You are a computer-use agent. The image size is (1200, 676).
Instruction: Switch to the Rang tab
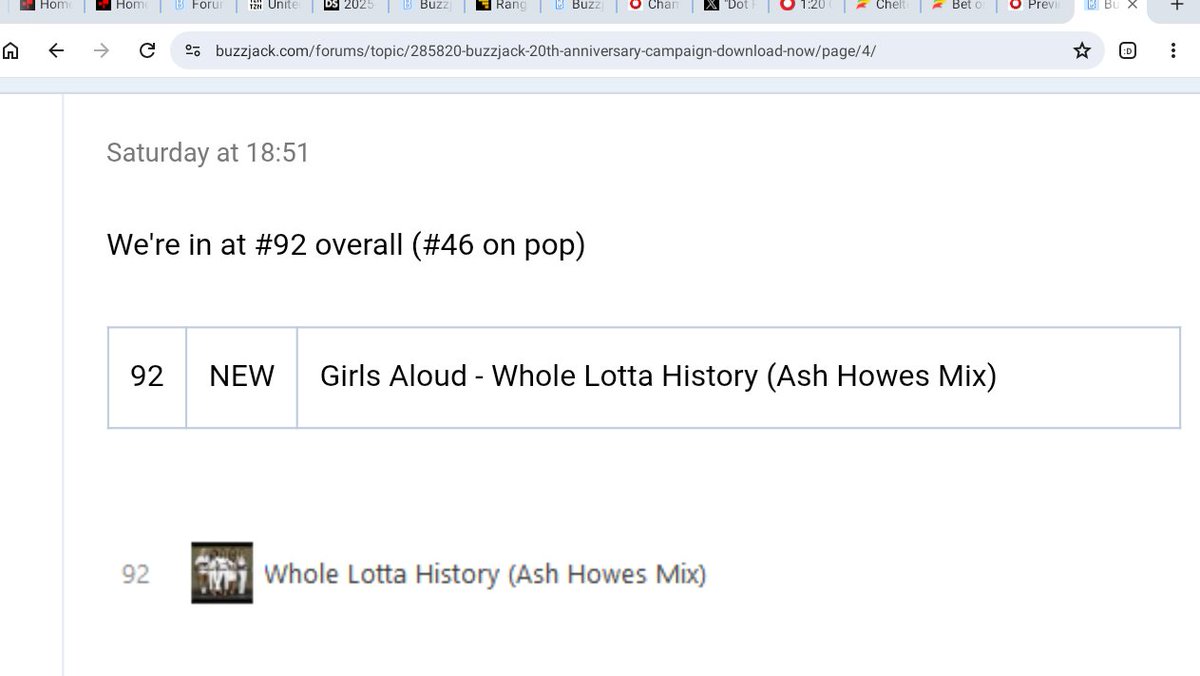click(x=502, y=5)
